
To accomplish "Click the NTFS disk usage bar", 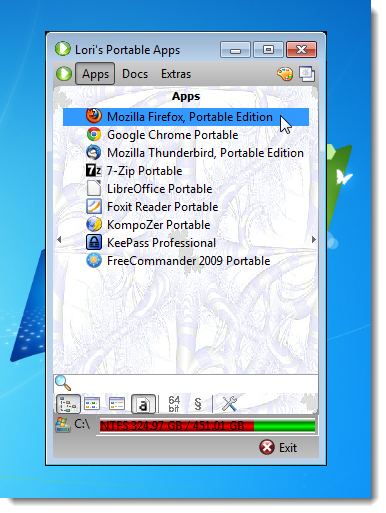I will (x=207, y=426).
